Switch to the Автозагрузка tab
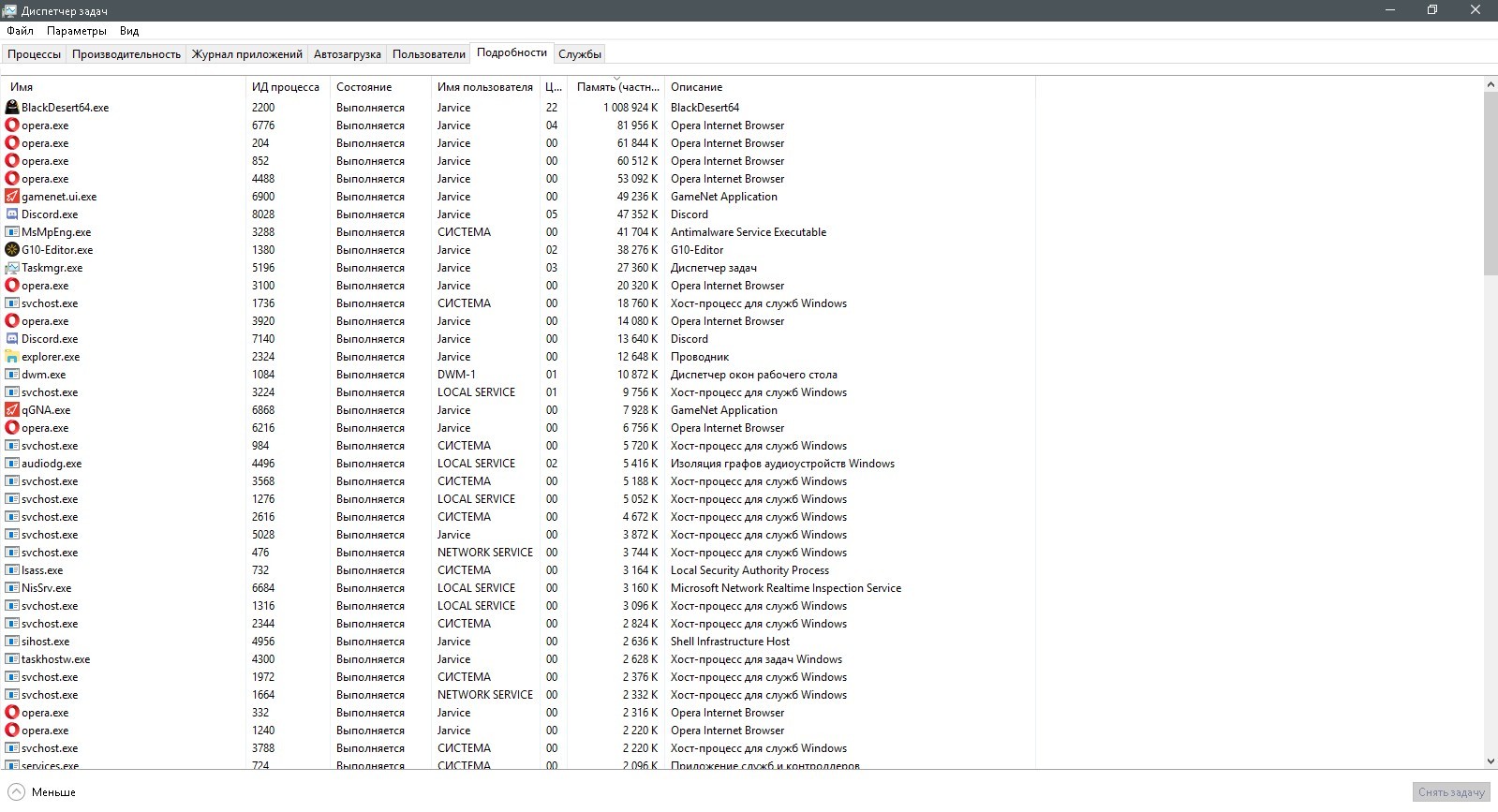This screenshot has width=1498, height=812. [348, 54]
